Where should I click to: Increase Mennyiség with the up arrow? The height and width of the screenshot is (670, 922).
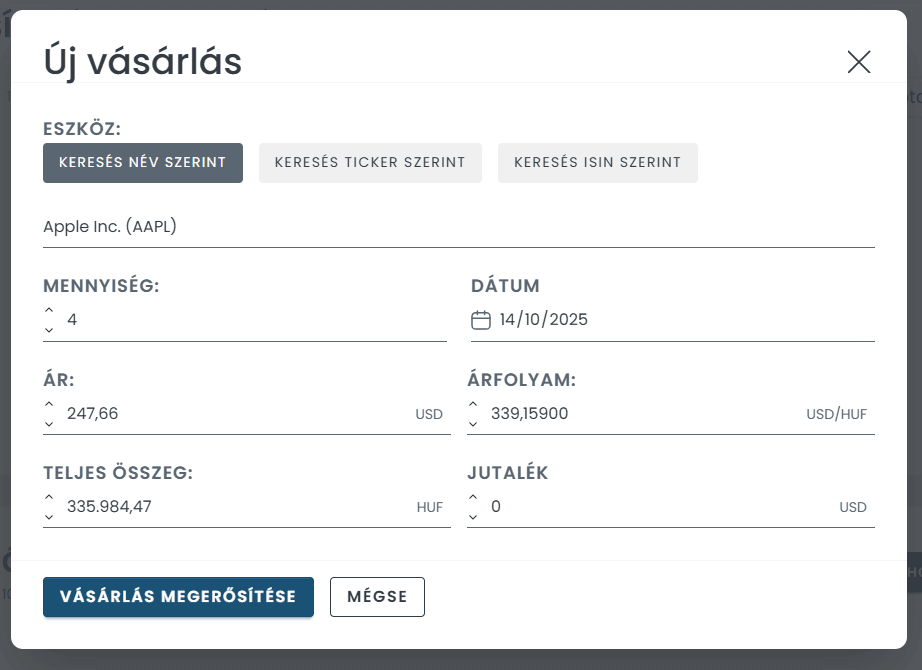(50, 311)
